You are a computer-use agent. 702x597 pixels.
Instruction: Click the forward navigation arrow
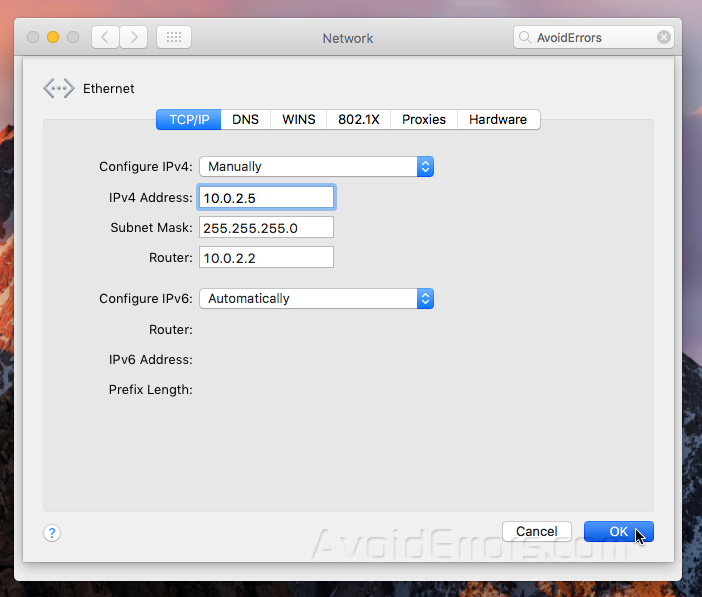pyautogui.click(x=133, y=38)
